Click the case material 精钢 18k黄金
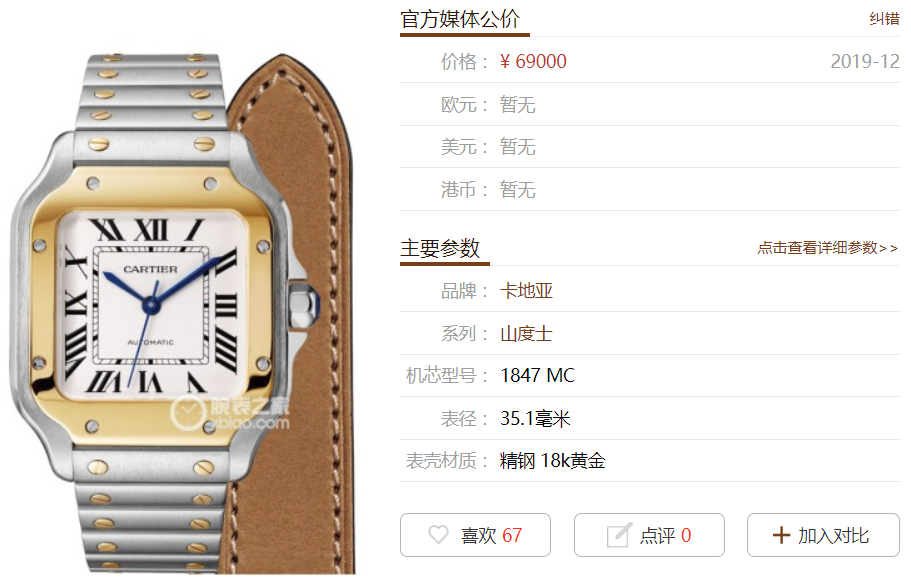Screen dimensions: 911x578 click(553, 461)
